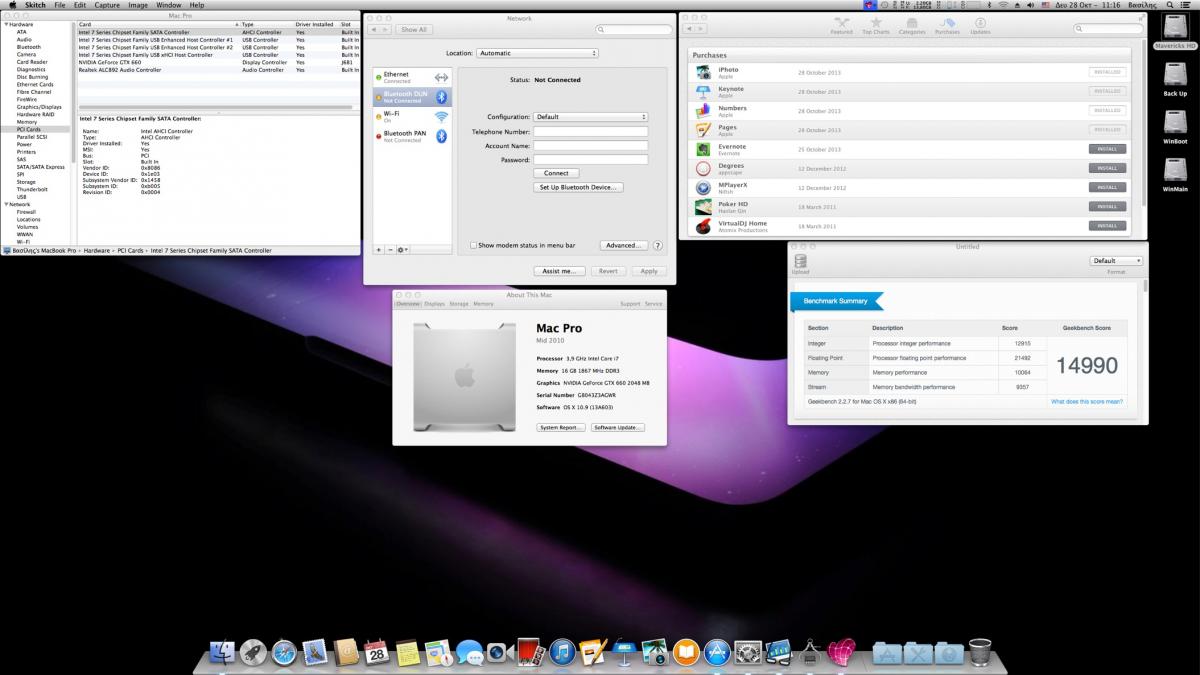Collapse the Network section in System Information
Screen dimensions: 1200x675
[7, 204]
